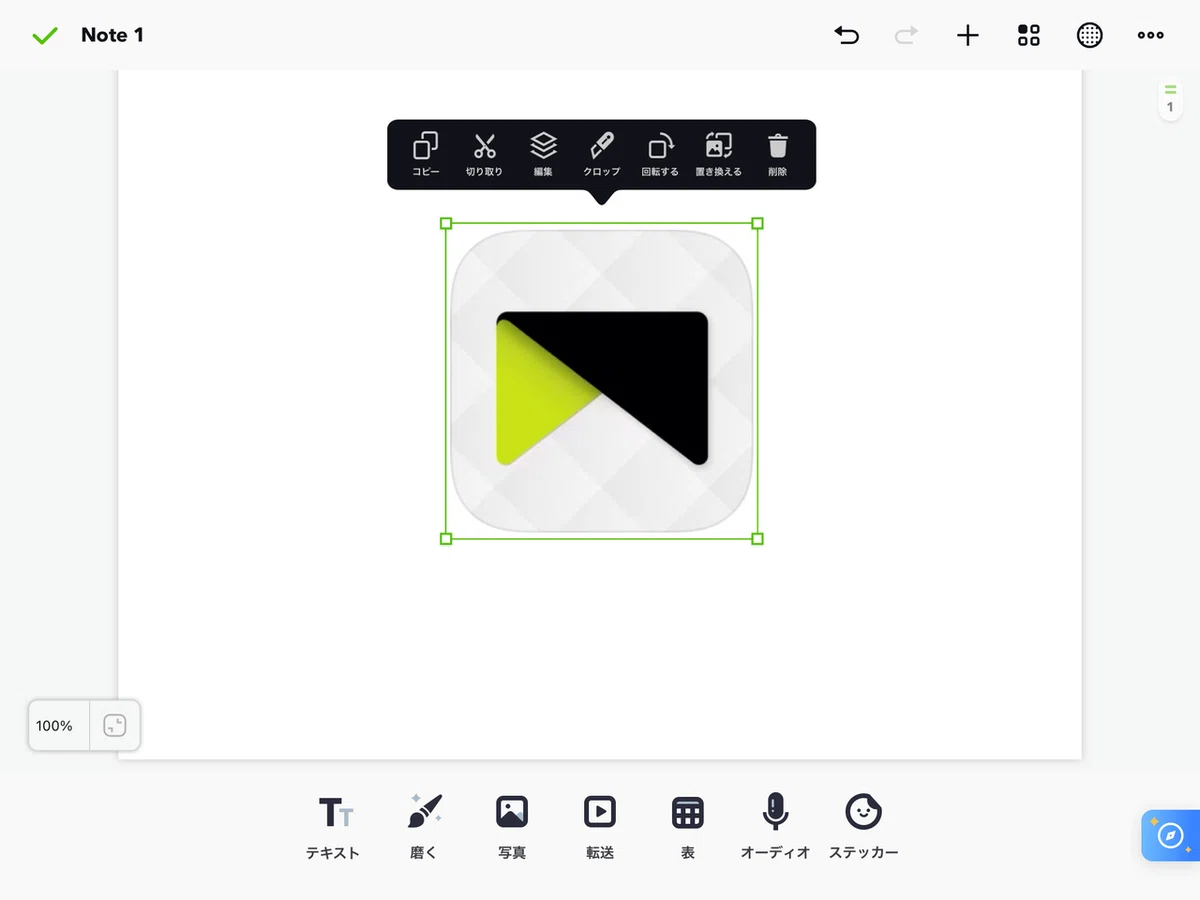Select the bottom-right resize handle
This screenshot has height=900, width=1200.
point(757,539)
